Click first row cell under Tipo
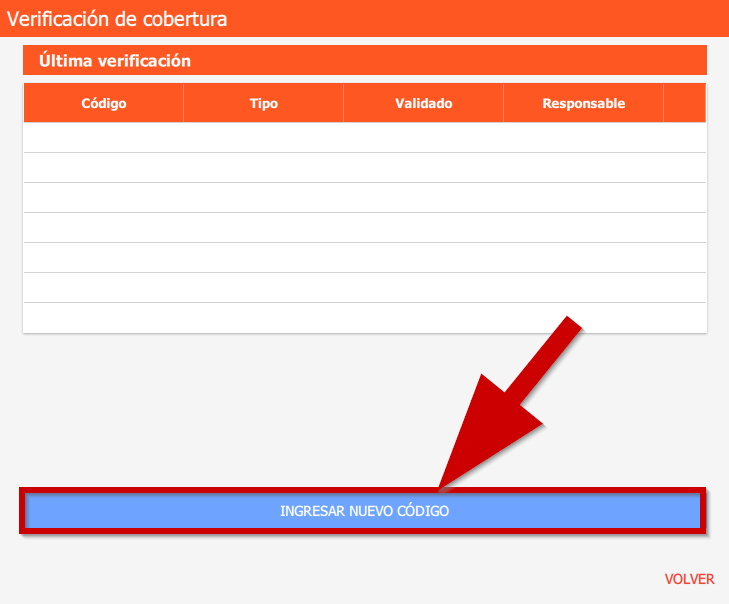The height and width of the screenshot is (604, 729). click(x=263, y=138)
